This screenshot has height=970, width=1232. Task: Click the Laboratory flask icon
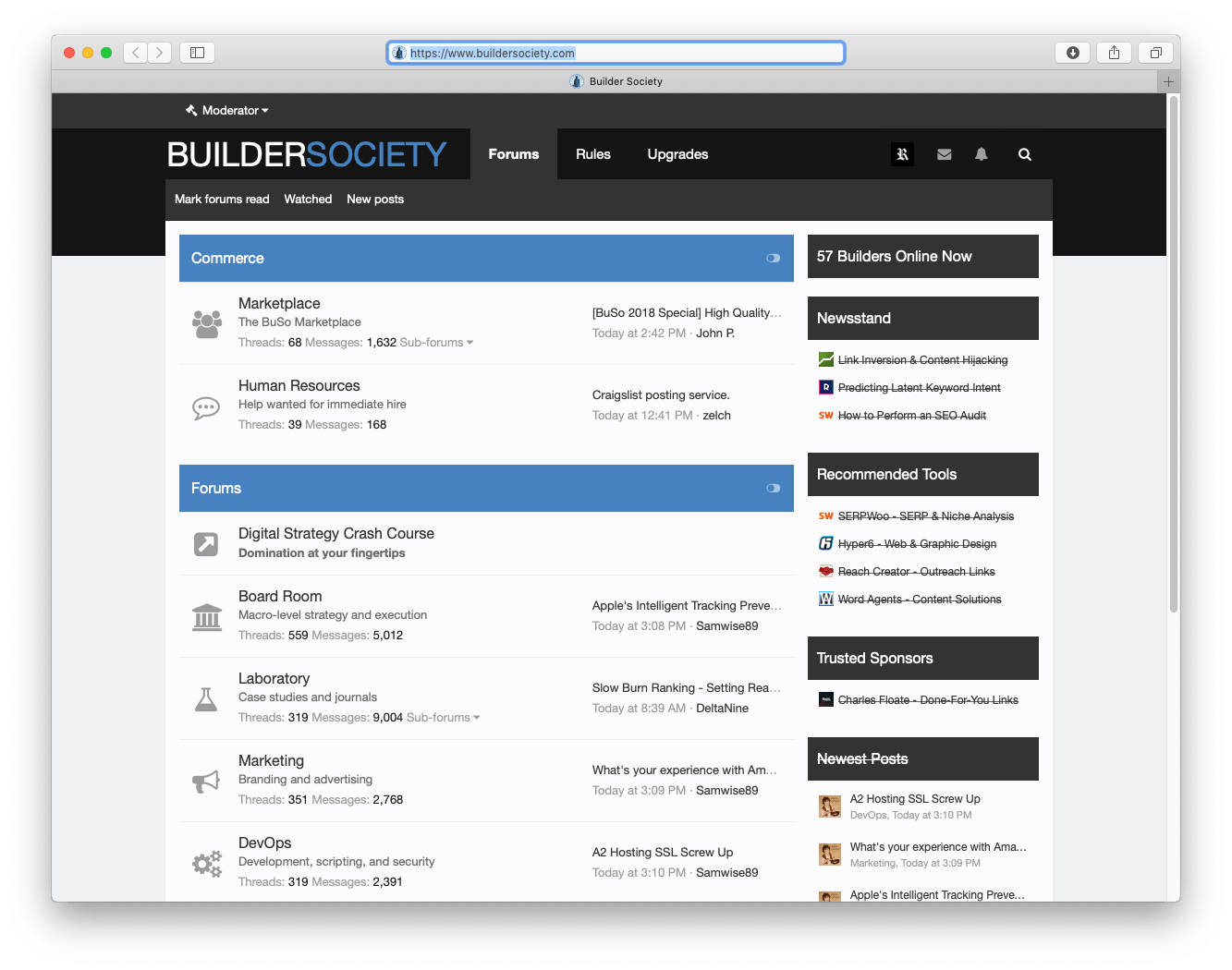pos(206,699)
